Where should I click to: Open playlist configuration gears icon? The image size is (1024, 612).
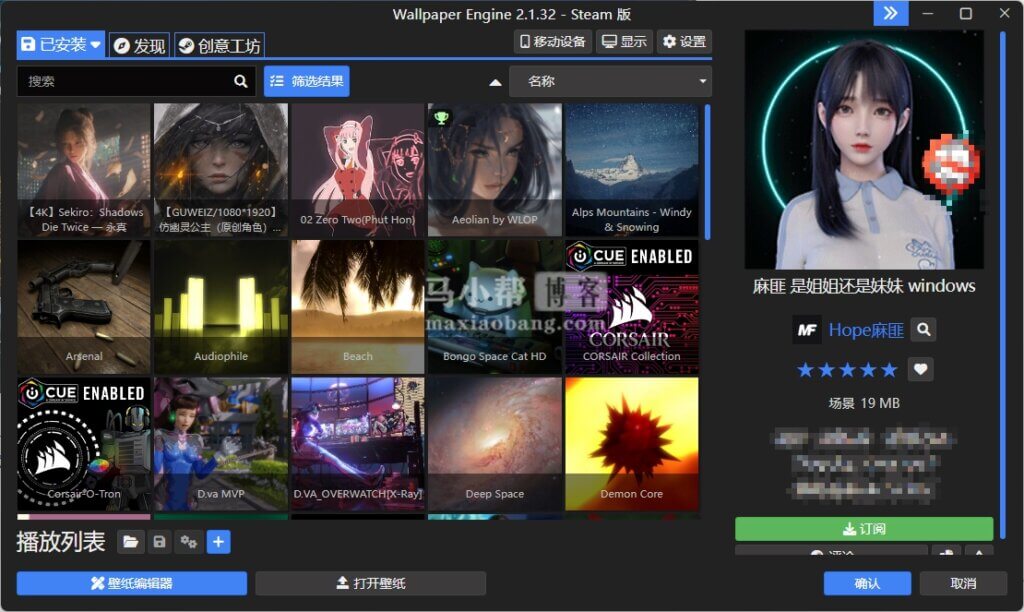pos(189,542)
